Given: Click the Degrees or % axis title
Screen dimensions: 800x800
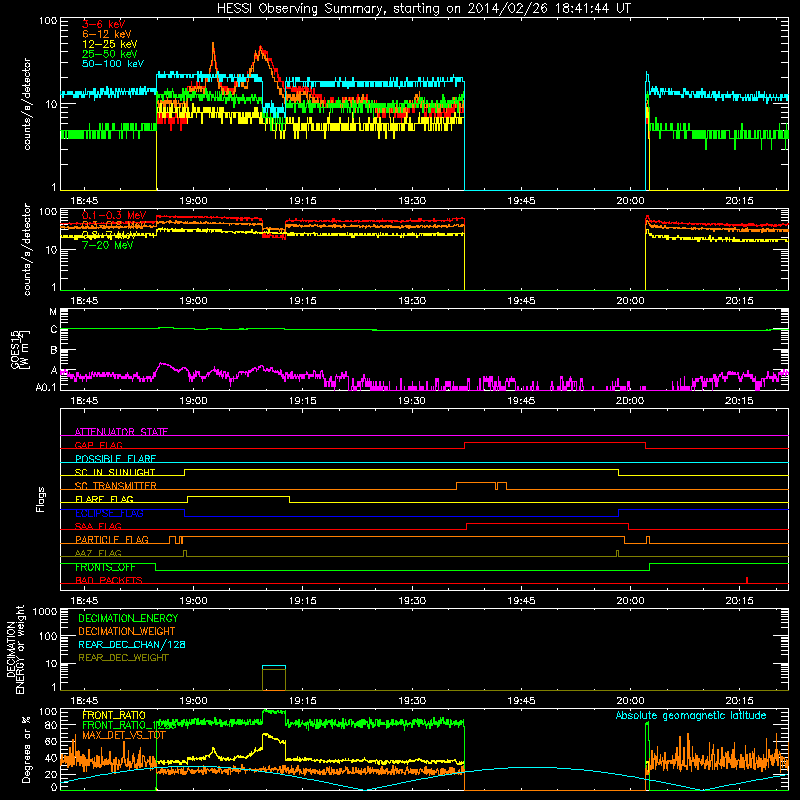Looking at the screenshot, I should pyautogui.click(x=26, y=750).
